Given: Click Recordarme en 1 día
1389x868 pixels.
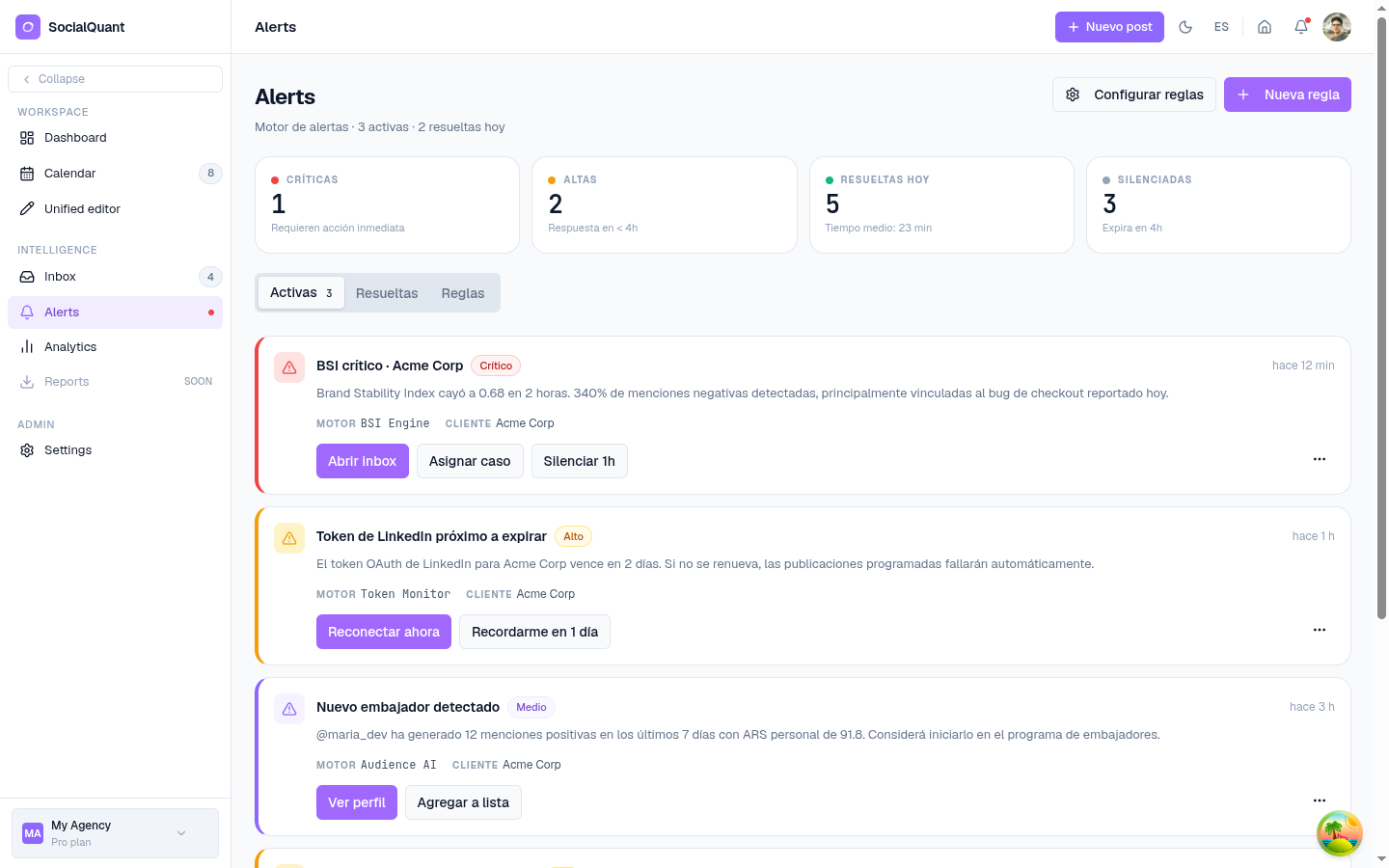Looking at the screenshot, I should (x=535, y=632).
